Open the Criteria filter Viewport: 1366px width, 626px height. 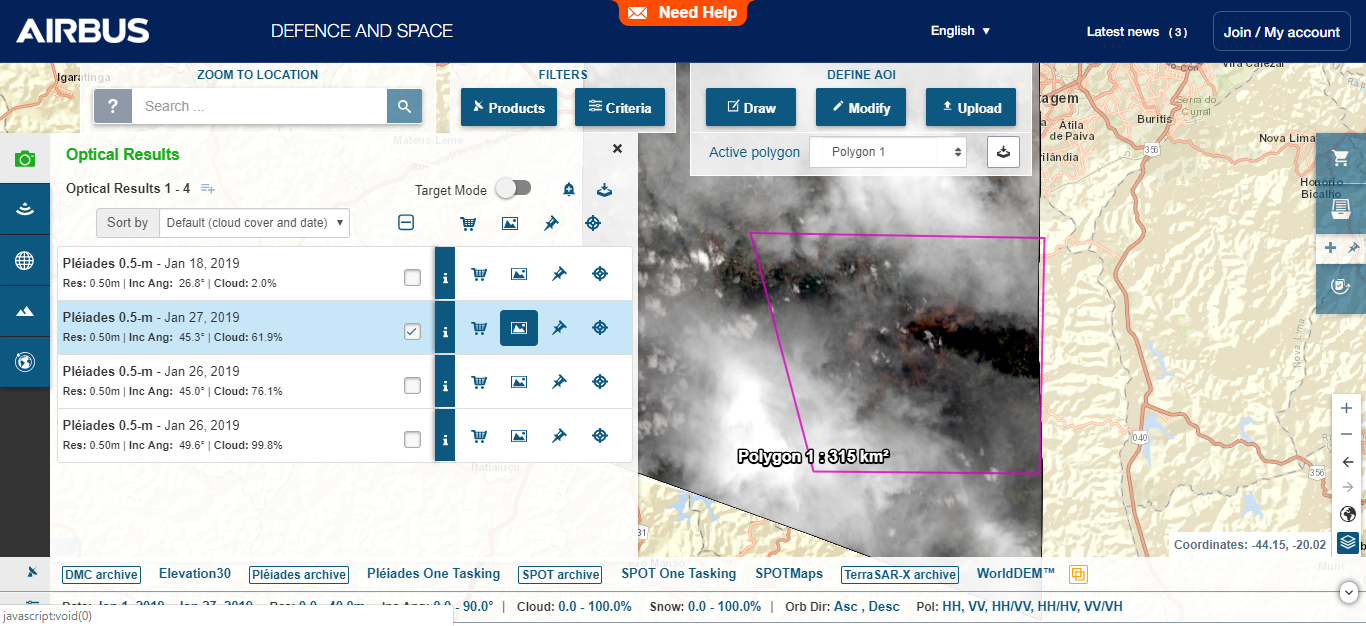pyautogui.click(x=620, y=108)
